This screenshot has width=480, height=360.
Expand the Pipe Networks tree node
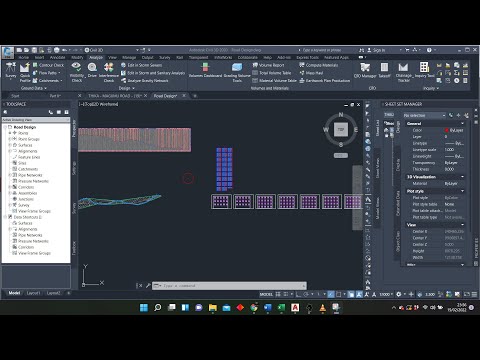[x=10, y=175]
